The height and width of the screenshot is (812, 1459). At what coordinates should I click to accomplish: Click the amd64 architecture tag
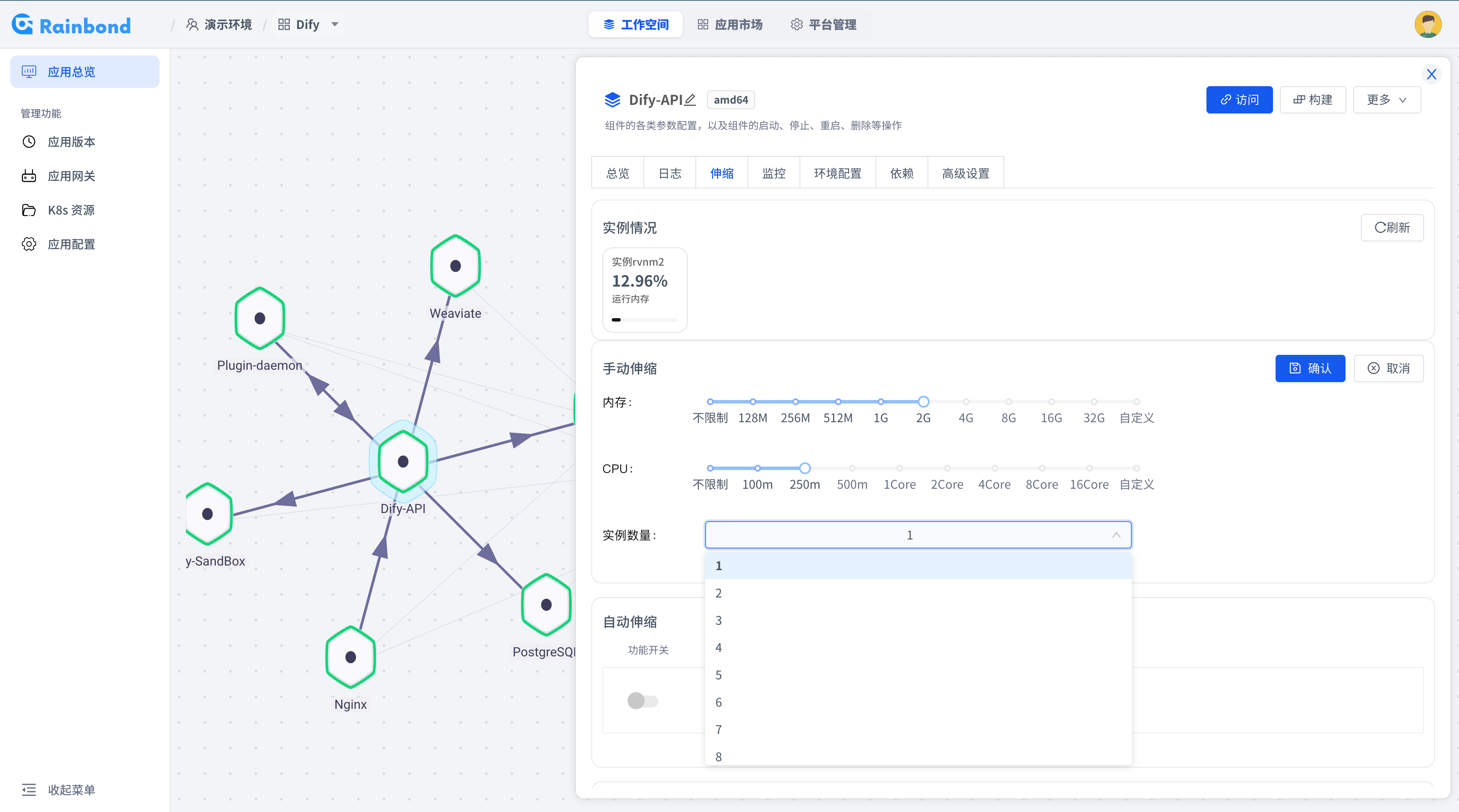[x=731, y=100]
